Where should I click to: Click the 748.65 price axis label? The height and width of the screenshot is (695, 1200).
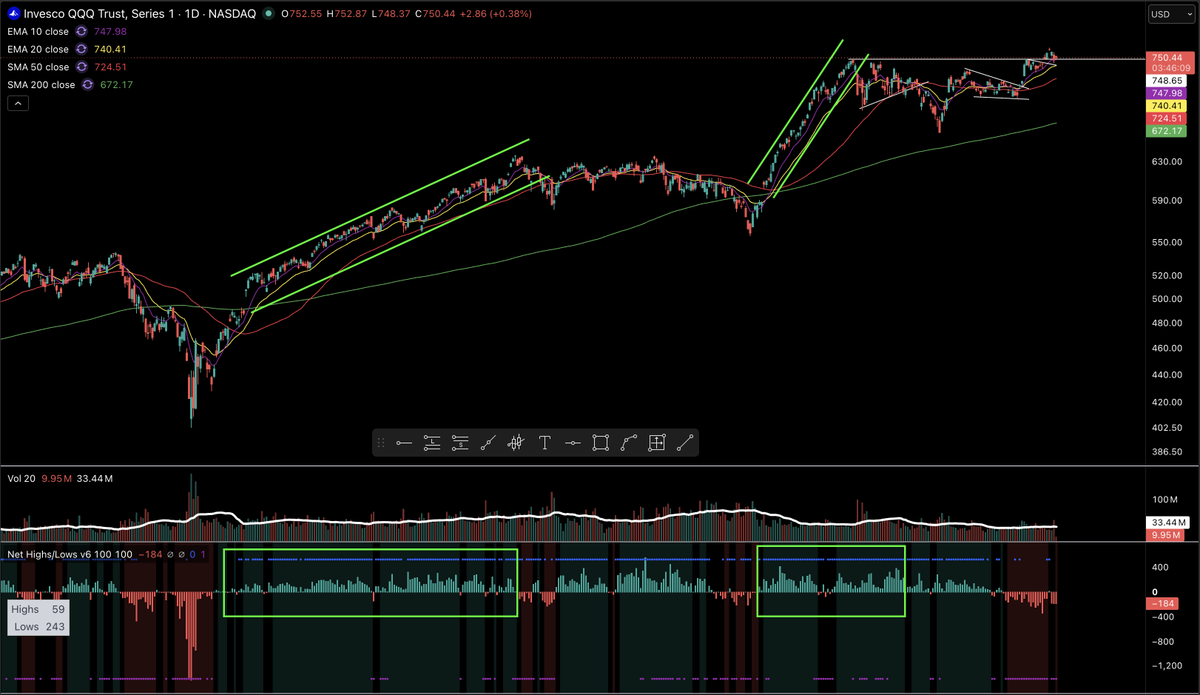tap(1167, 80)
